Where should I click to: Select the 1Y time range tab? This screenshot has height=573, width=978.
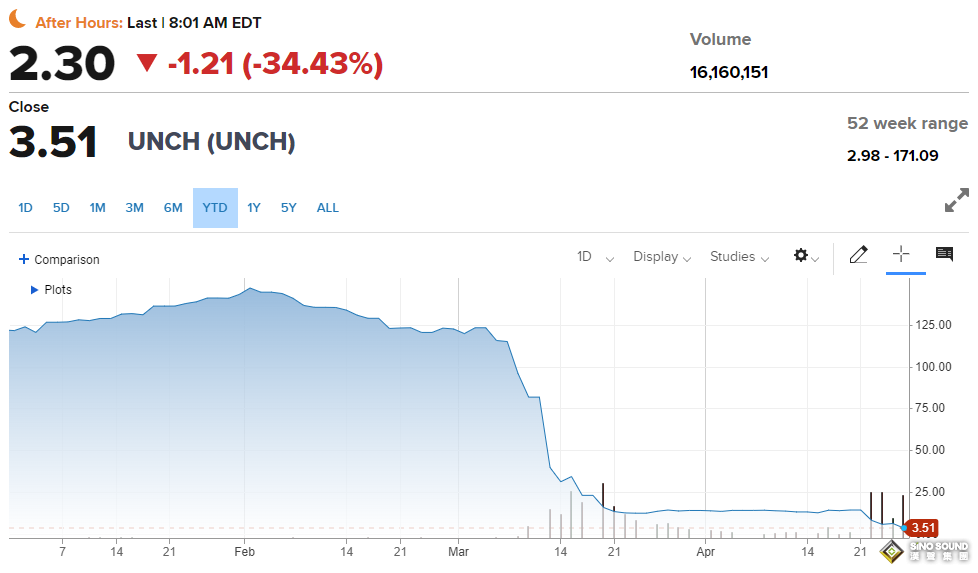pyautogui.click(x=254, y=208)
